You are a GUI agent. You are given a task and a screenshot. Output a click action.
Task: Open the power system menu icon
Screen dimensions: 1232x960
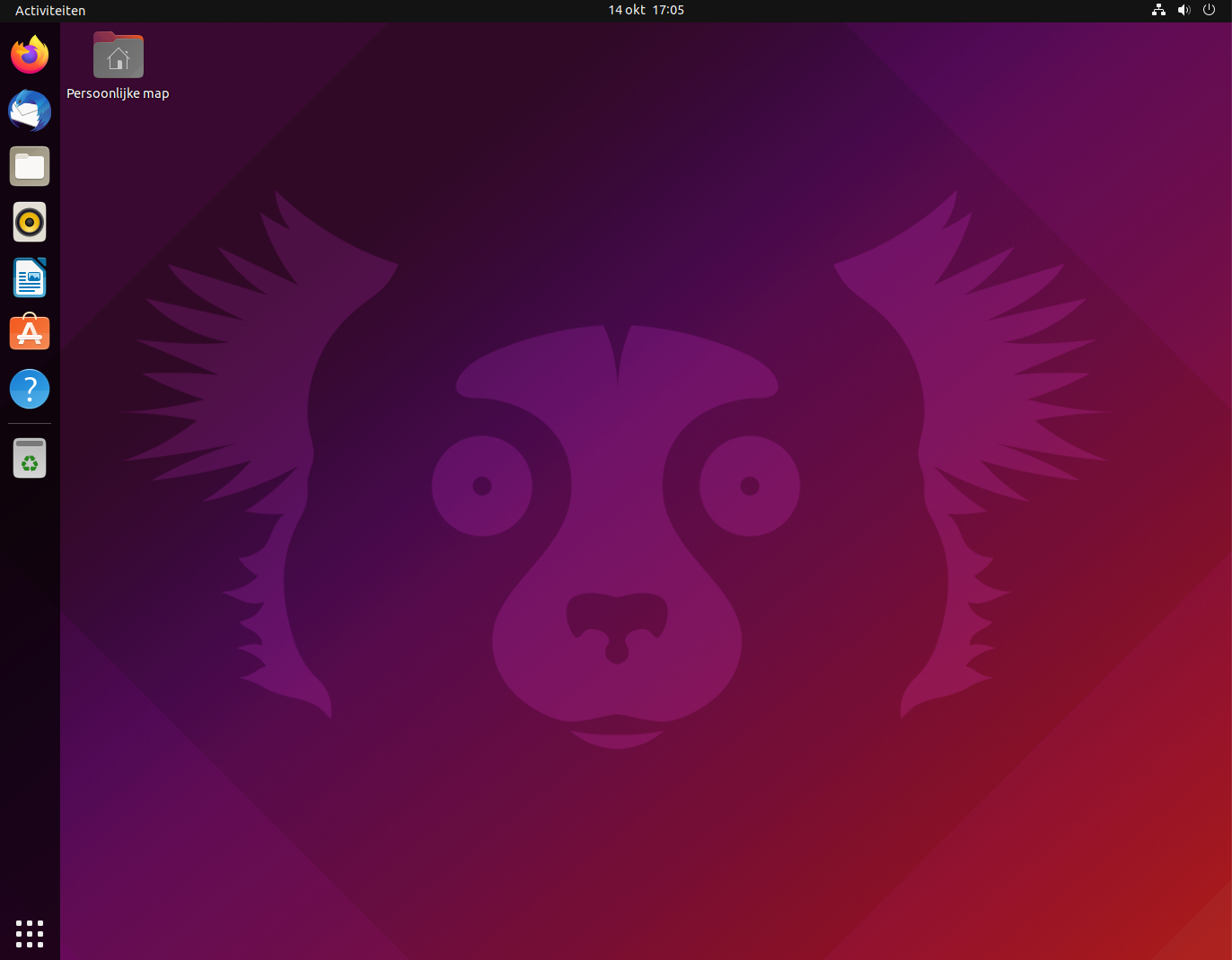point(1209,10)
